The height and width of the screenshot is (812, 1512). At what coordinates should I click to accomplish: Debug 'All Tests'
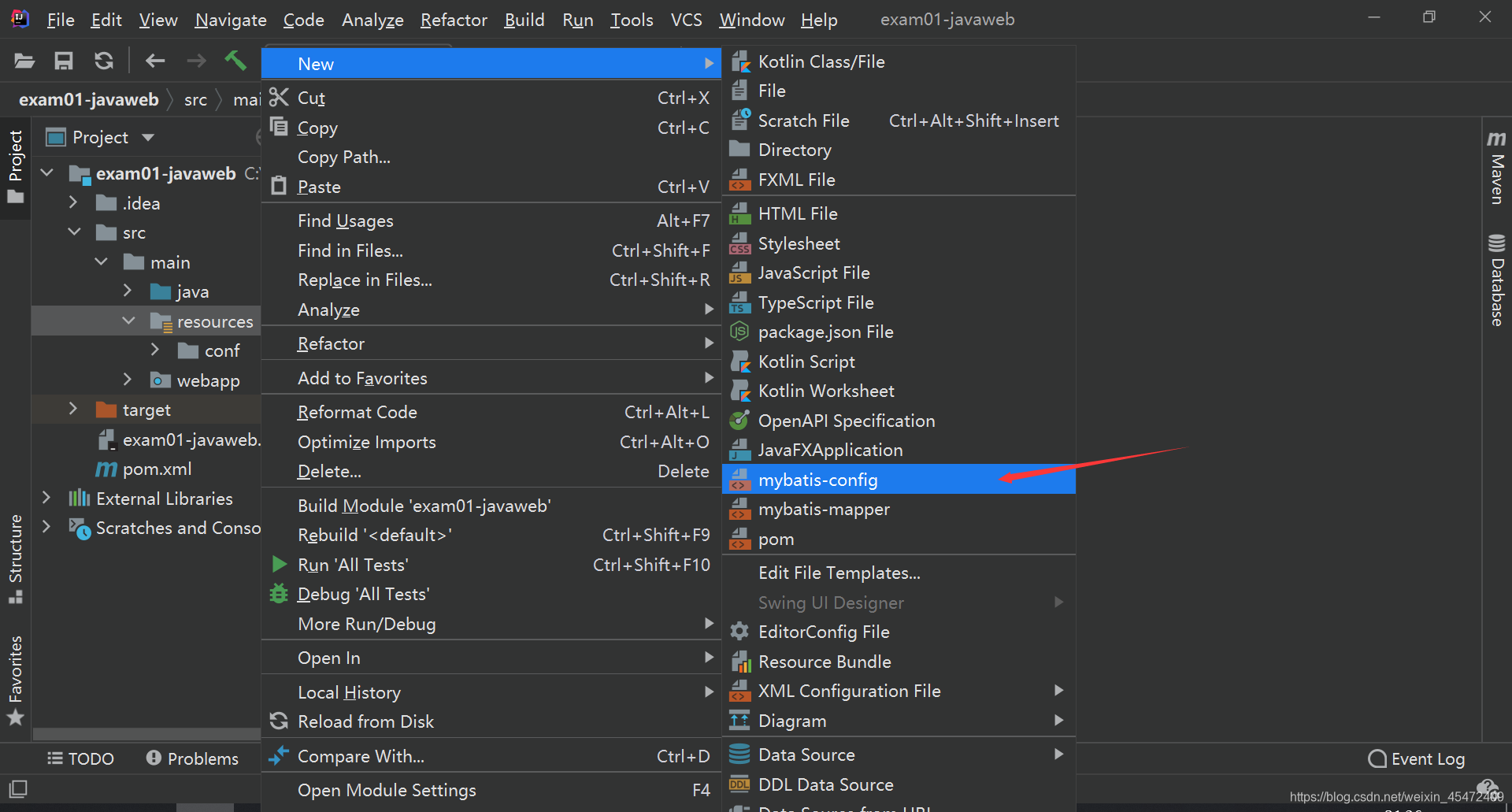[491, 594]
